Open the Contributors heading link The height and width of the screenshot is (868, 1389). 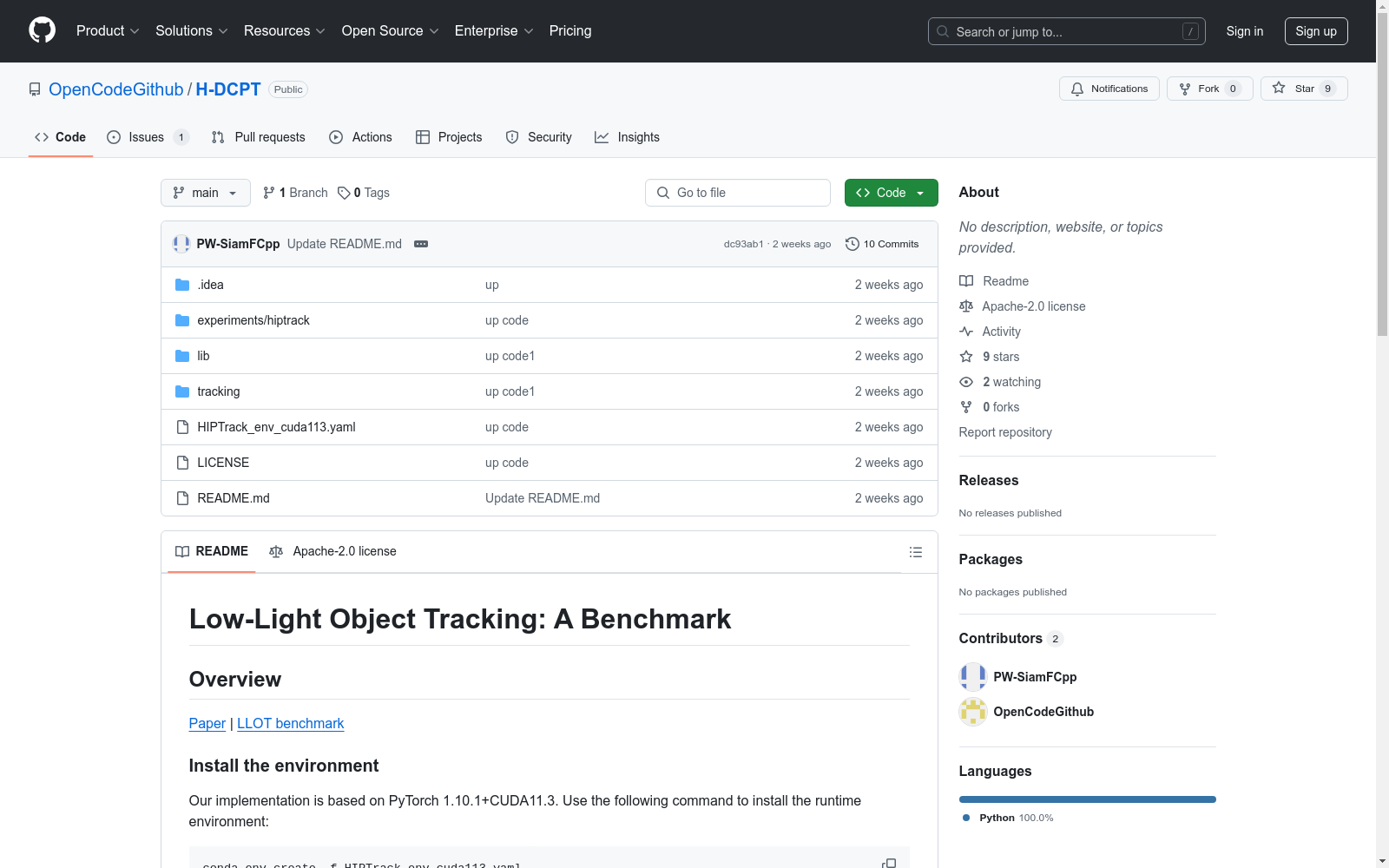pos(1011,638)
